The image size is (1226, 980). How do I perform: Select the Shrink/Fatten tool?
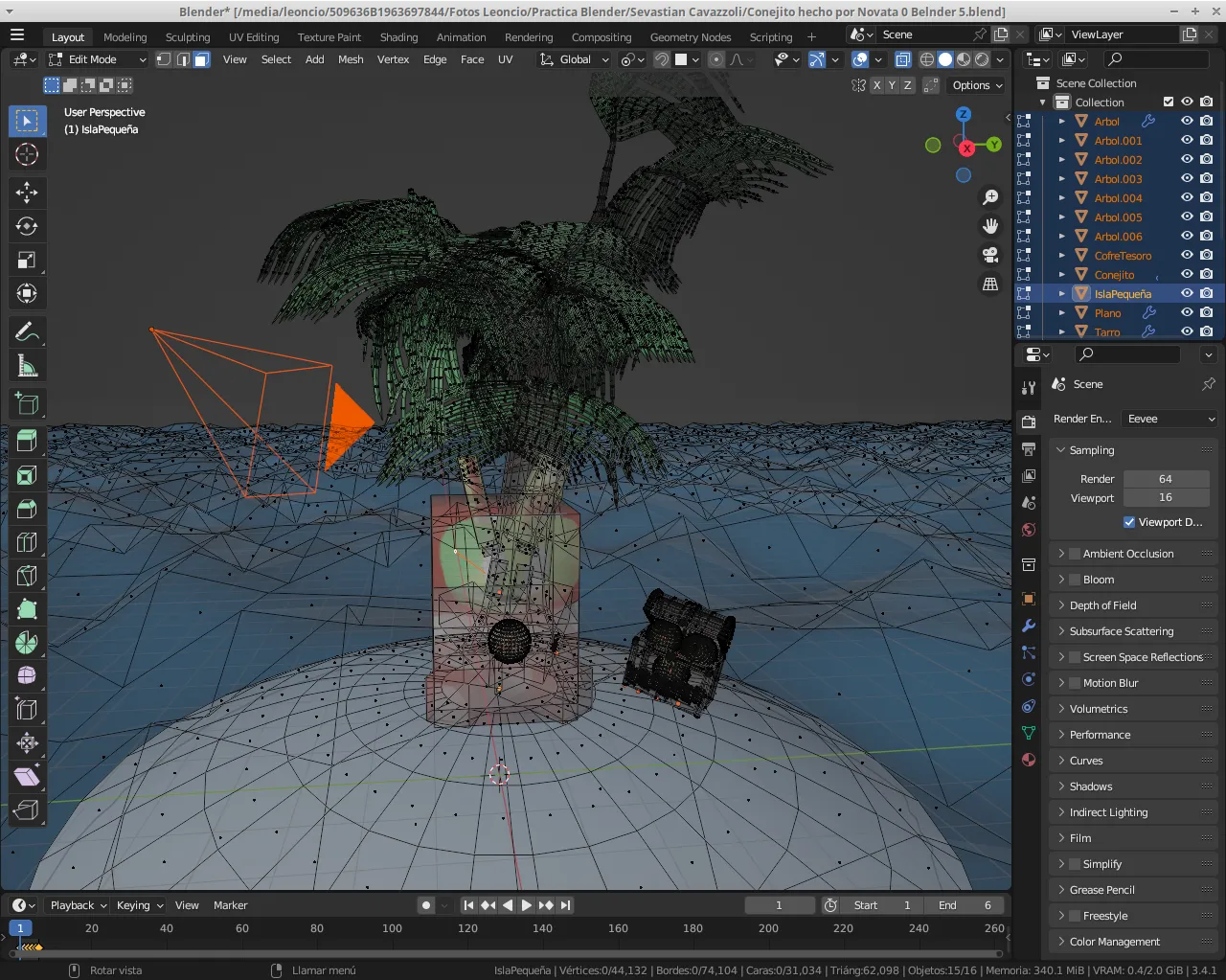(x=27, y=743)
